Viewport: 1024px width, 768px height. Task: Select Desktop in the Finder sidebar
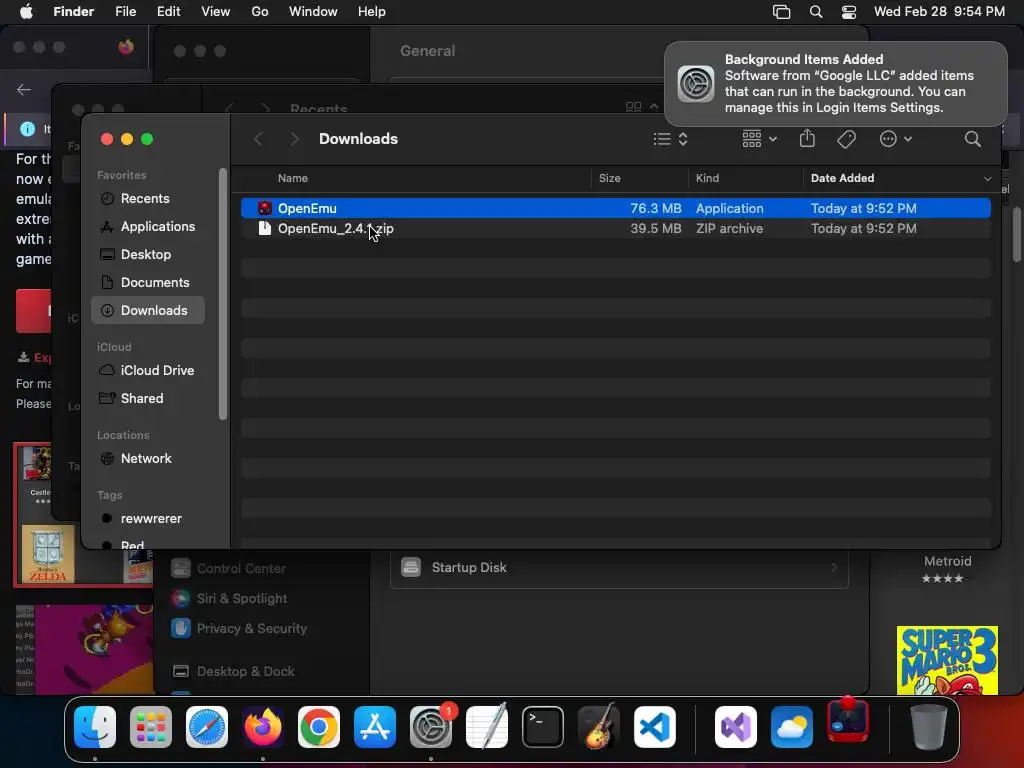[148, 255]
